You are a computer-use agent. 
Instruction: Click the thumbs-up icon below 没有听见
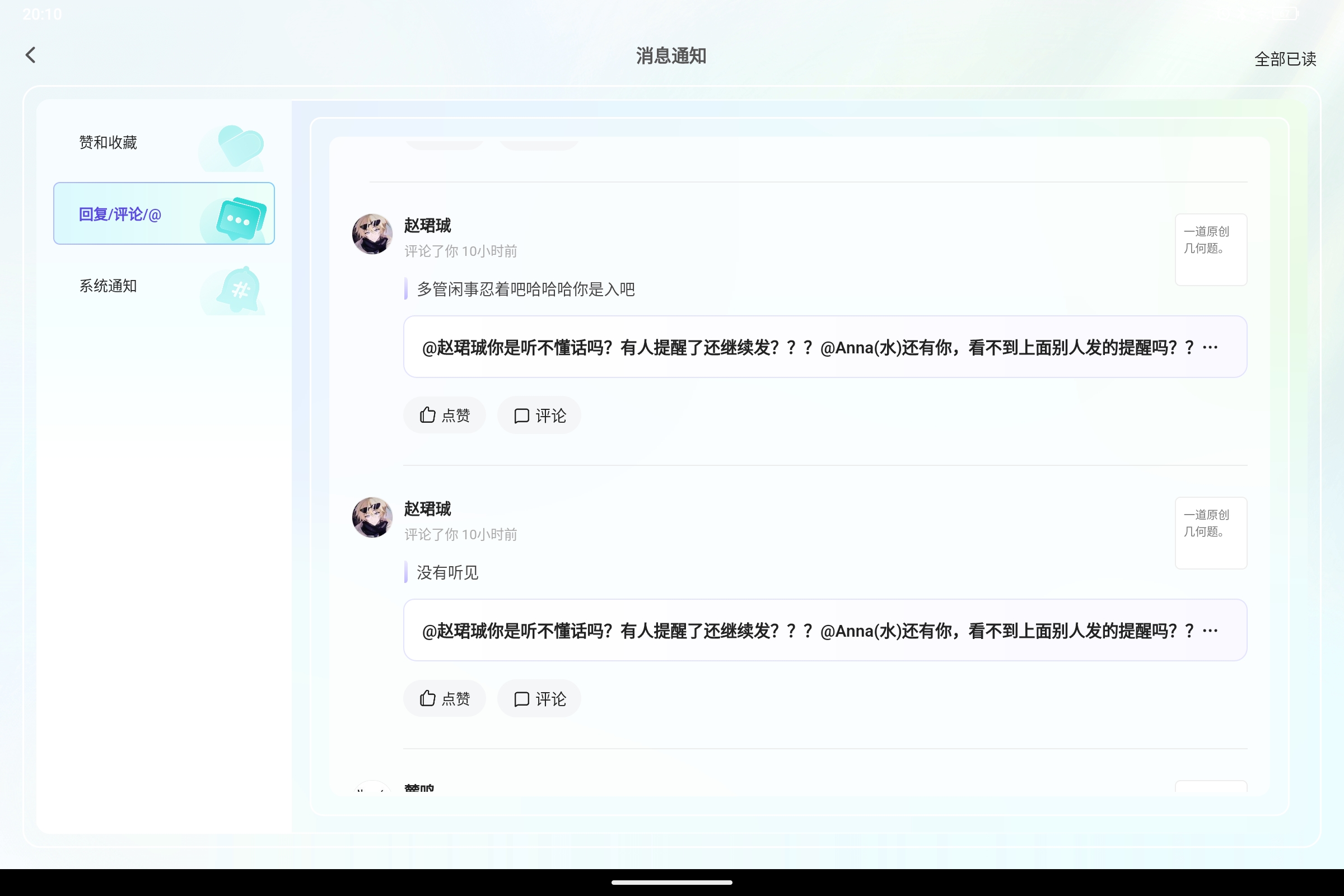pos(427,698)
